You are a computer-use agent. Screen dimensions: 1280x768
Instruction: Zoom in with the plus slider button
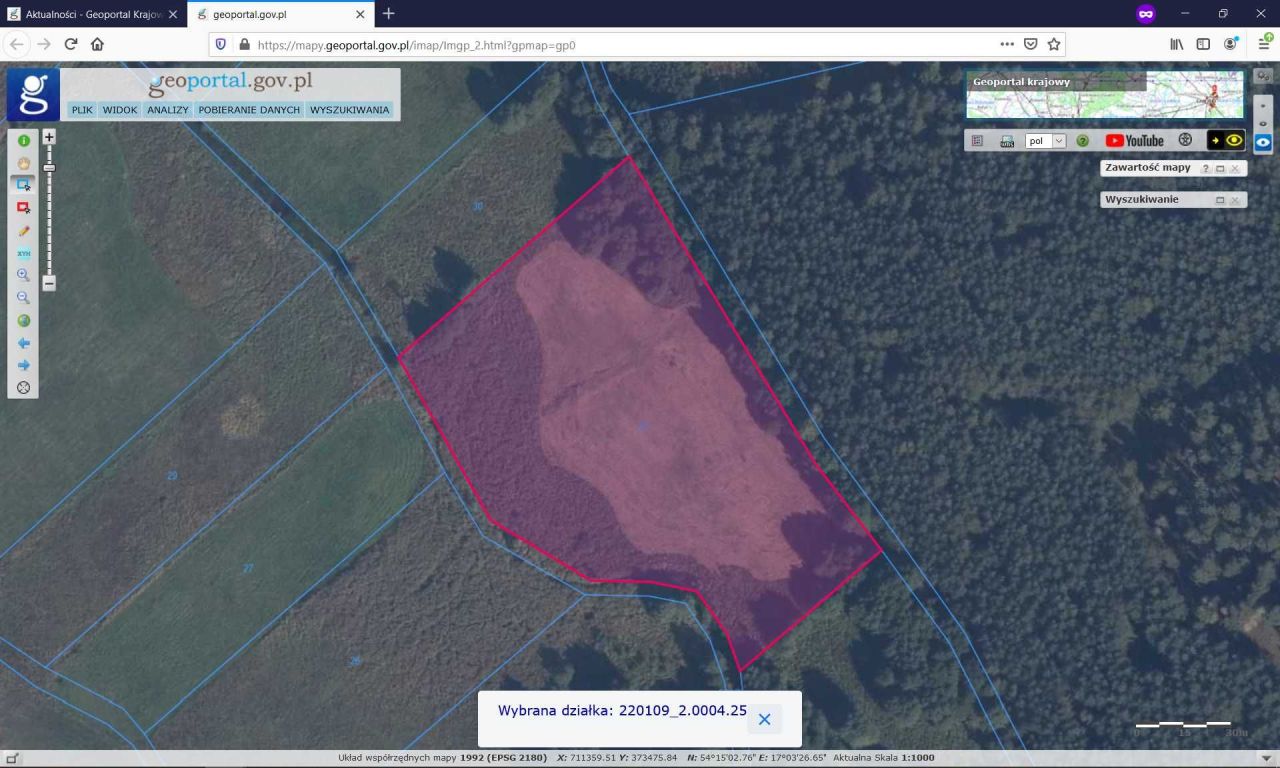click(x=49, y=137)
